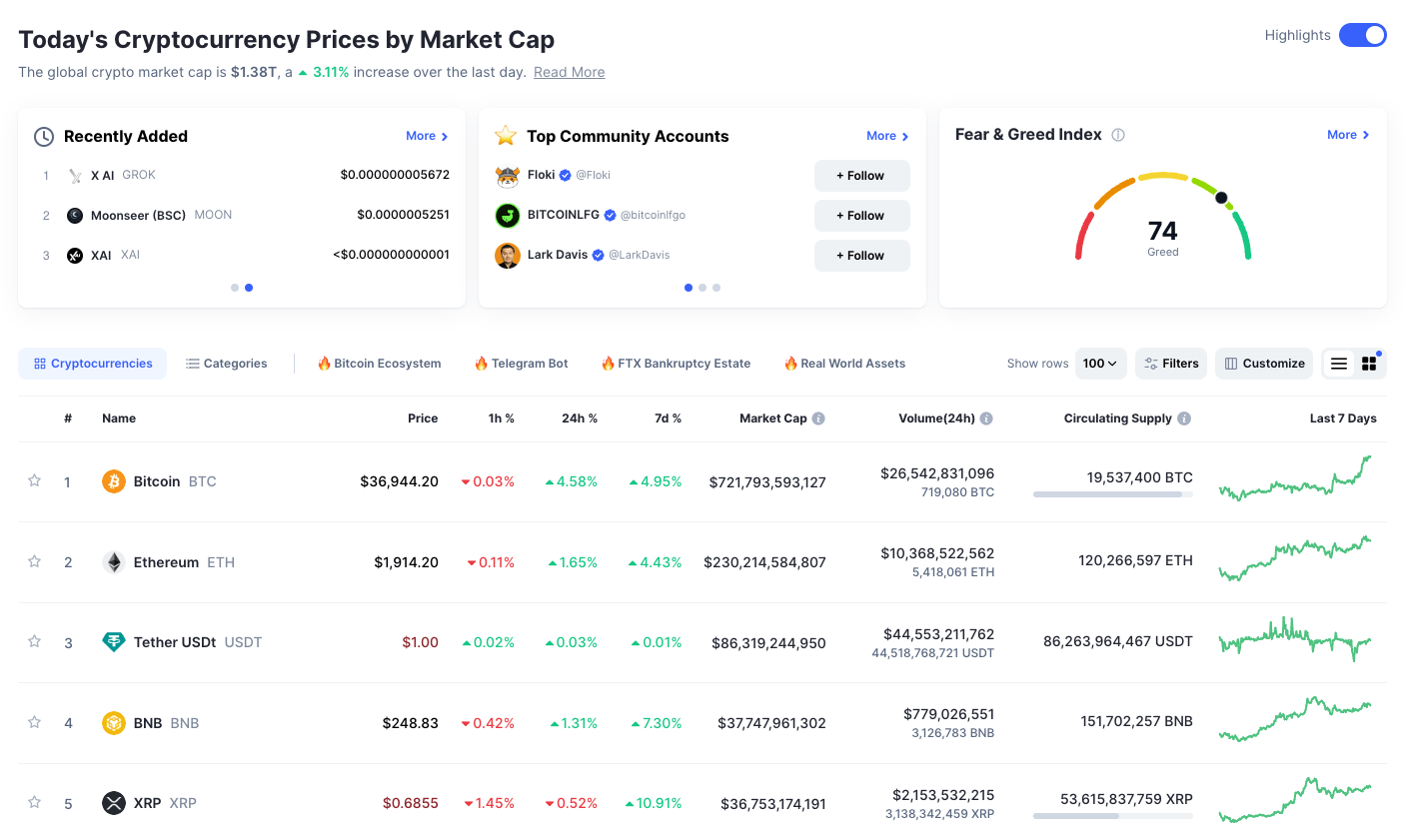The width and height of the screenshot is (1404, 840).
Task: Switch to list view icon
Action: pos(1339,364)
